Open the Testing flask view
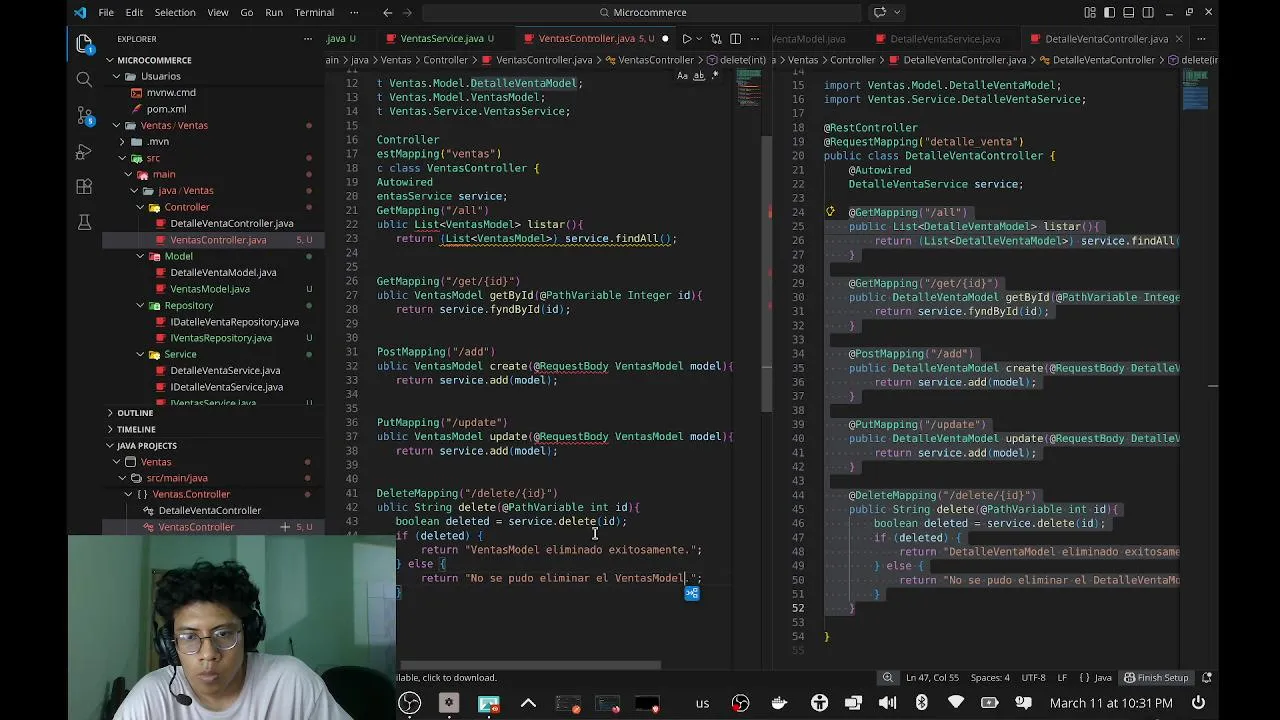The height and width of the screenshot is (720, 1280). [84, 222]
